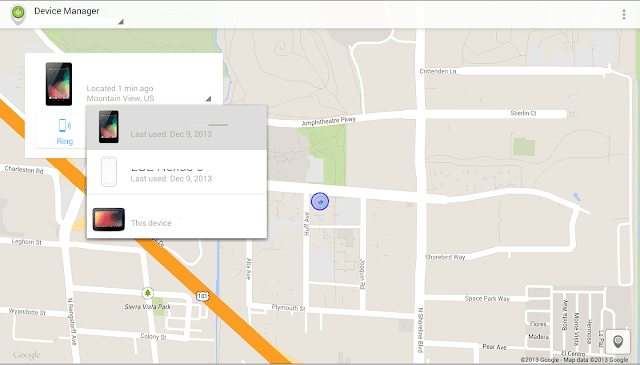Click the white phone outline thumbnail
Viewport: 640px width, 365px height.
(109, 172)
